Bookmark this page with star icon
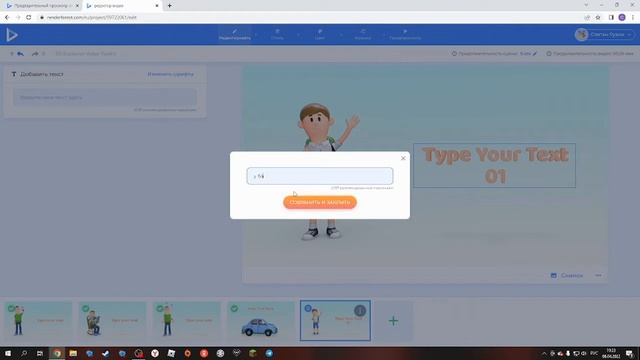 tap(598, 18)
